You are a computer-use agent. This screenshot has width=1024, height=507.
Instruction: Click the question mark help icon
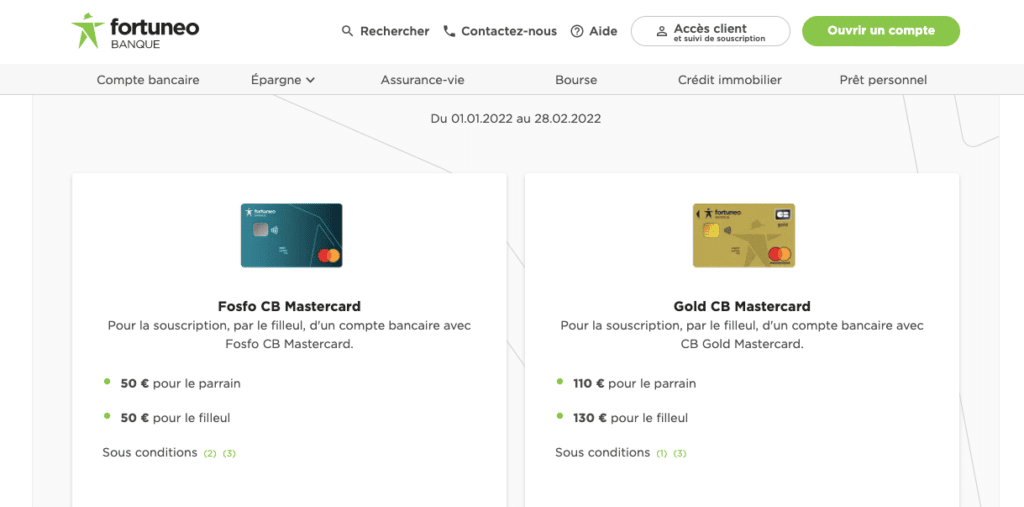click(x=577, y=31)
